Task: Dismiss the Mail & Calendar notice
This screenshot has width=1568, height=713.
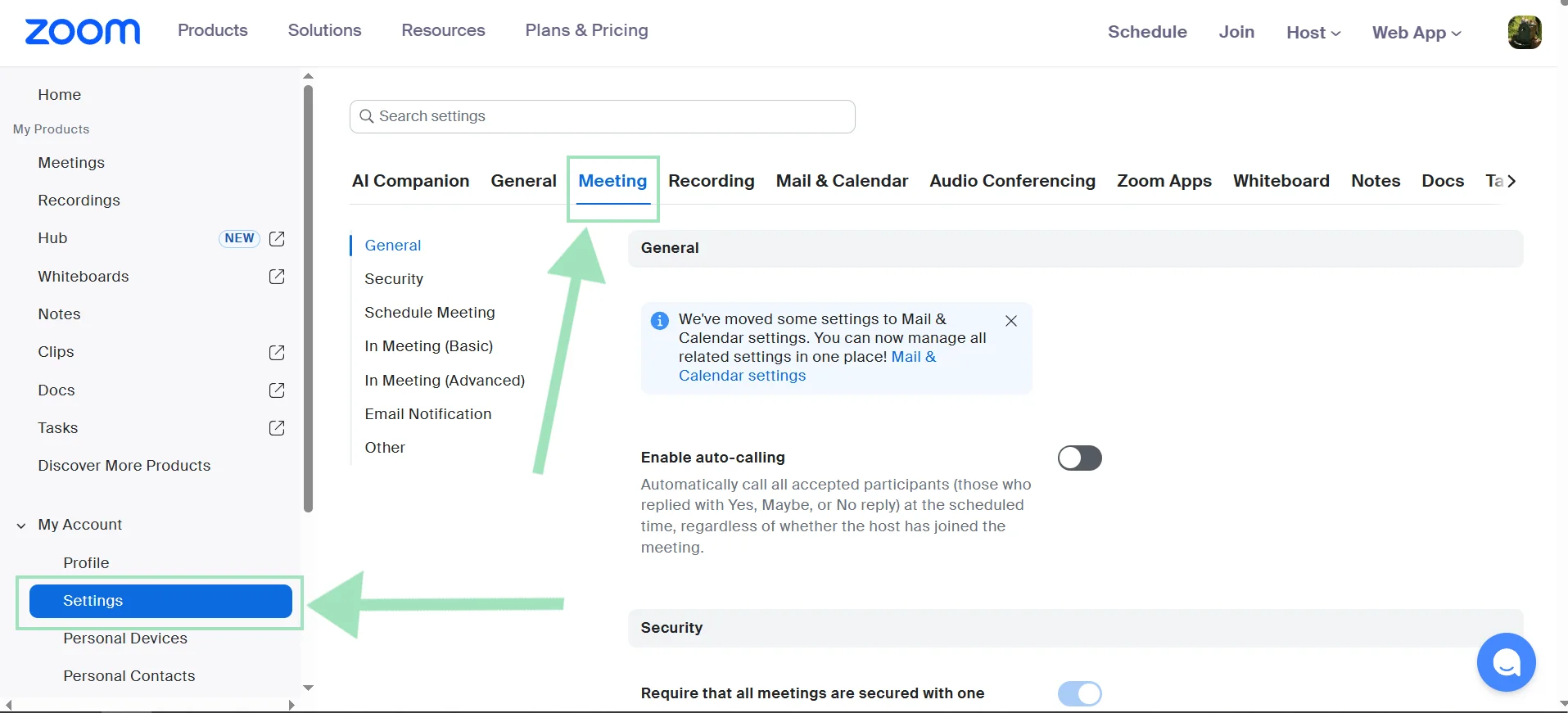Action: 1011,321
